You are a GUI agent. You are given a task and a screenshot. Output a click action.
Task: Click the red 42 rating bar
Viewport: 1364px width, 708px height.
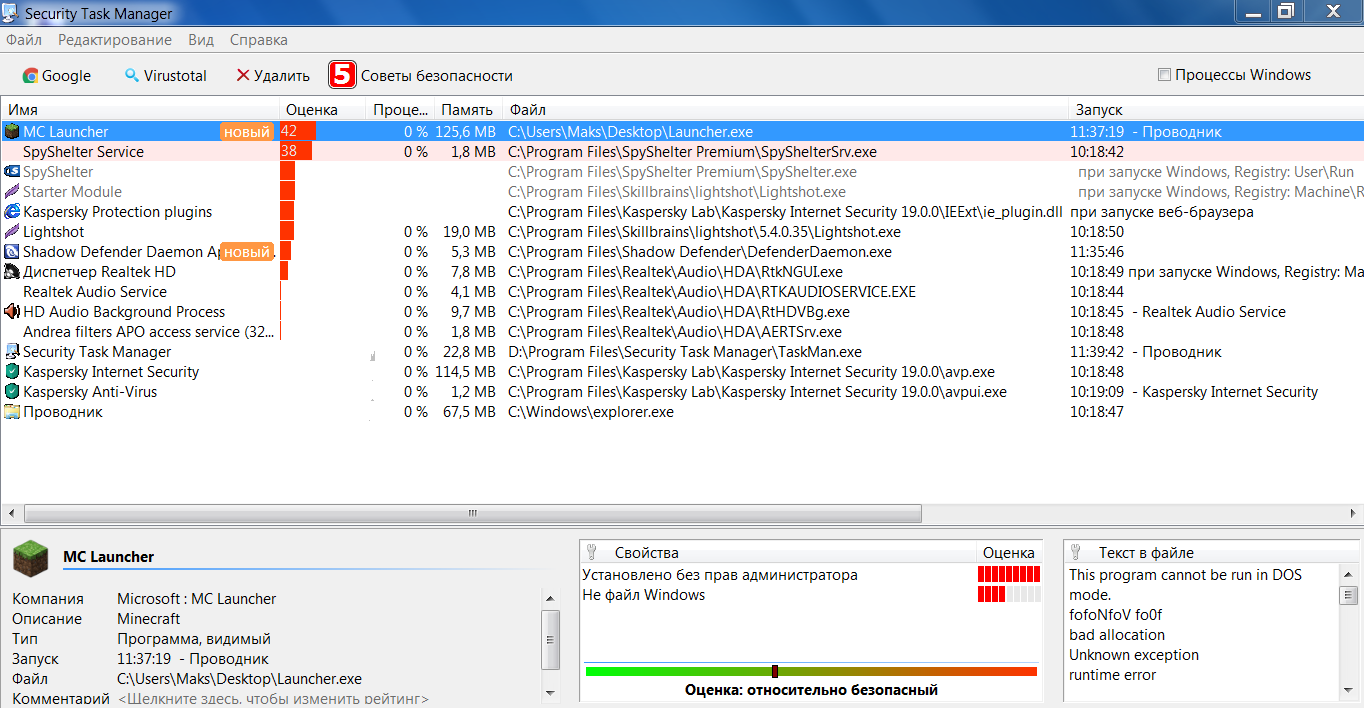(x=298, y=131)
